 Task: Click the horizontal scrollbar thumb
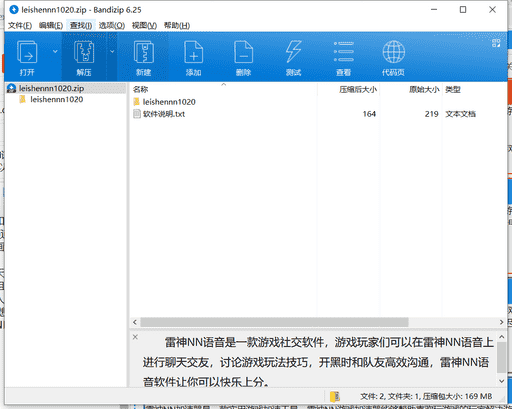pyautogui.click(x=274, y=322)
